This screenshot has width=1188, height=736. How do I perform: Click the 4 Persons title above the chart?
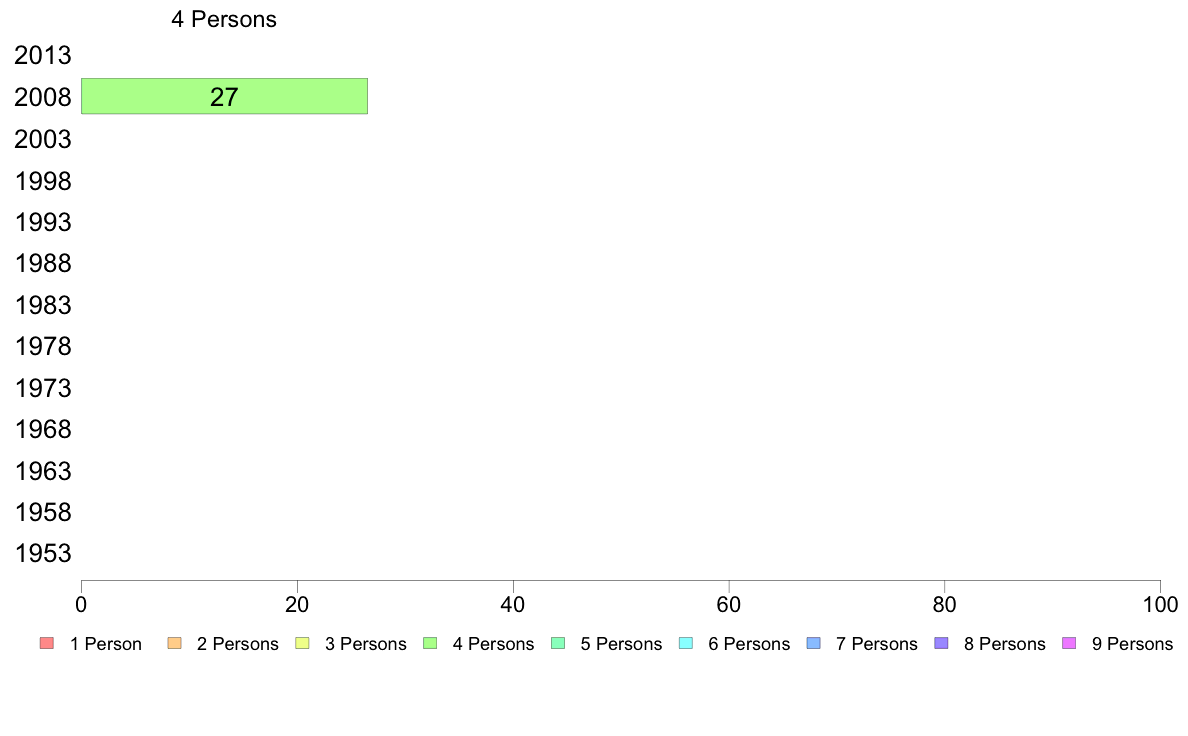pyautogui.click(x=224, y=19)
